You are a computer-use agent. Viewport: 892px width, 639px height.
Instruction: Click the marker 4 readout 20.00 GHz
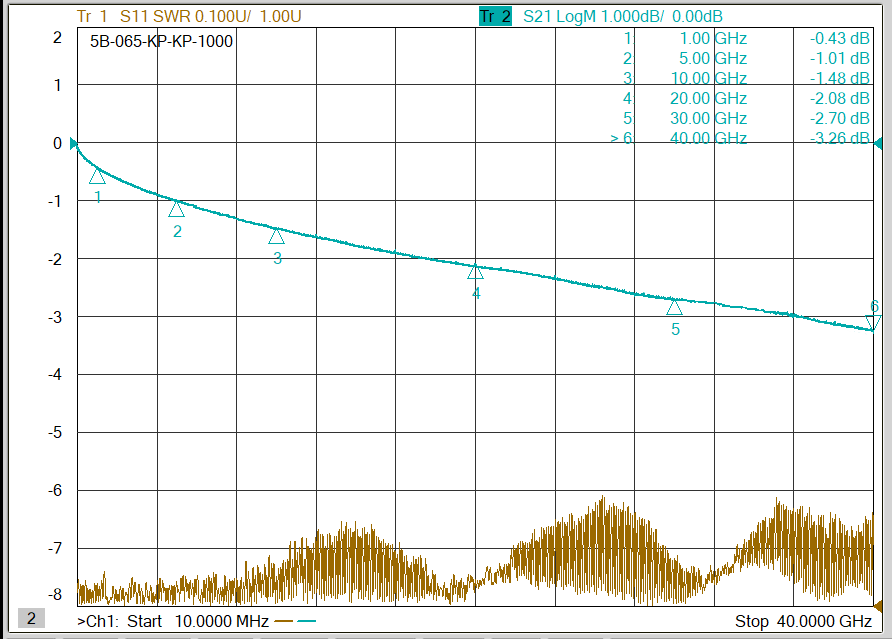tap(709, 98)
